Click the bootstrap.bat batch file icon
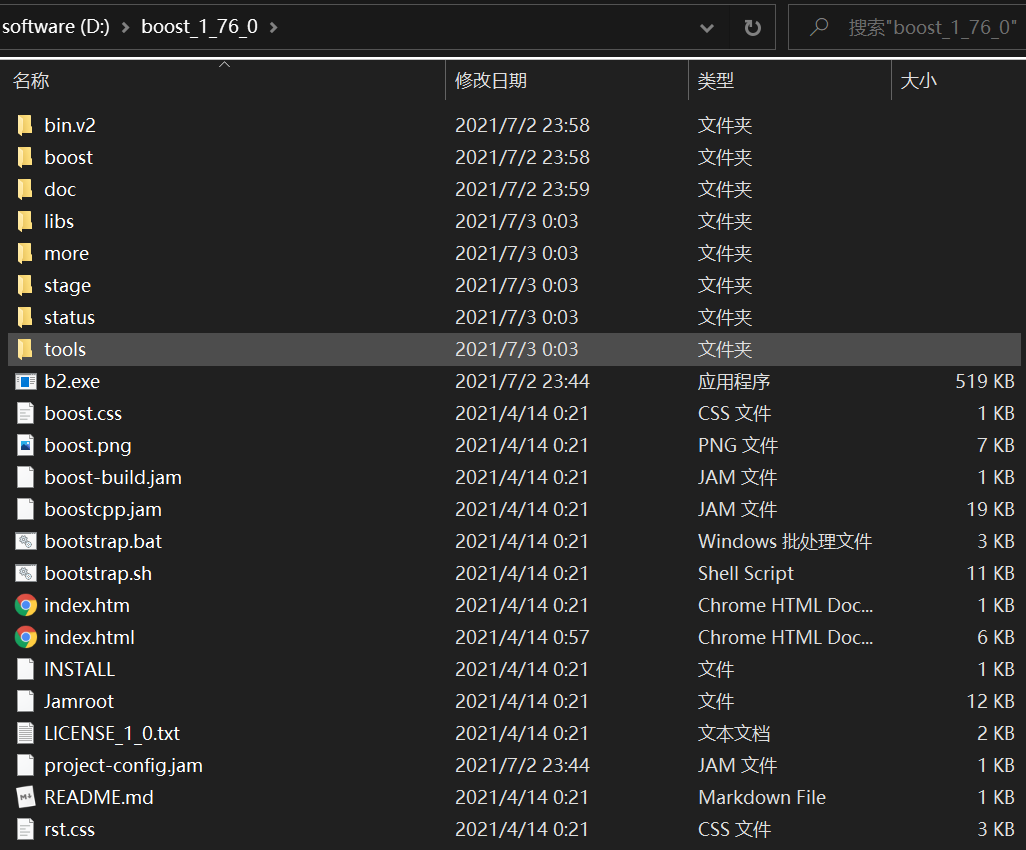 pos(26,542)
